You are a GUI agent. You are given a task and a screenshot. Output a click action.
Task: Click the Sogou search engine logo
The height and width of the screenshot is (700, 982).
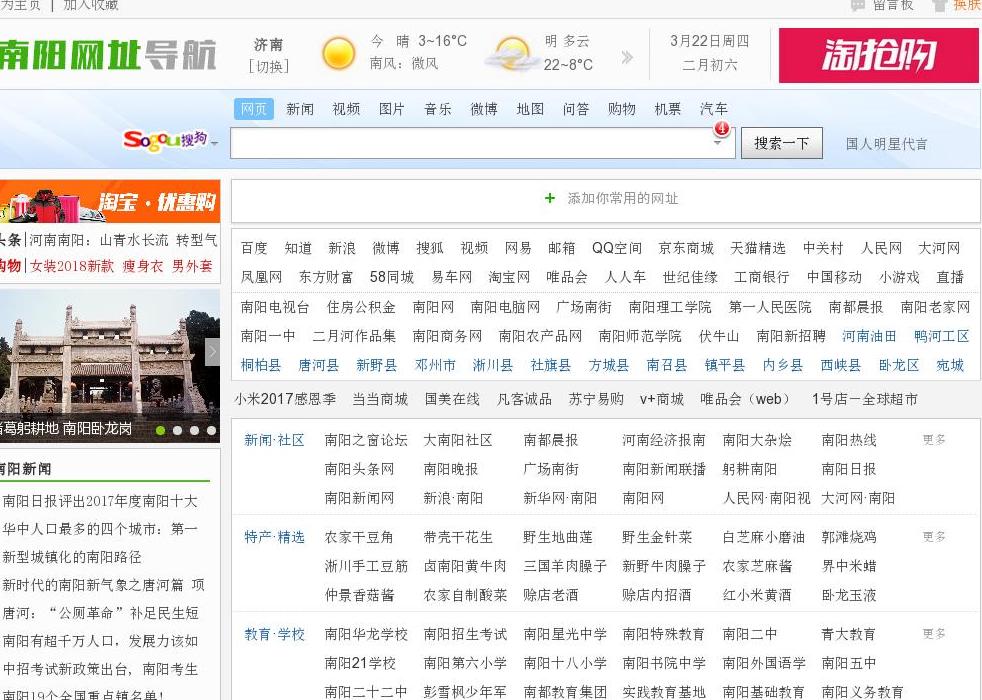(x=165, y=140)
